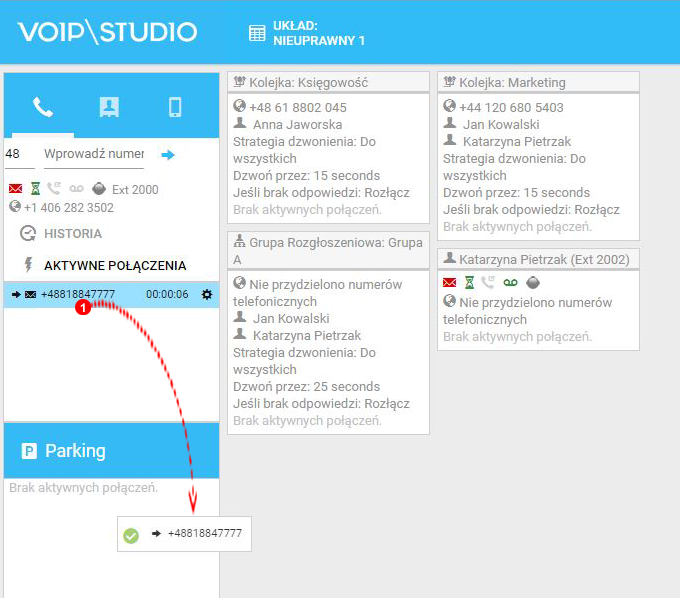Viewport: 680px width, 598px height.
Task: Click the VoIPstudio logo
Action: point(108,32)
